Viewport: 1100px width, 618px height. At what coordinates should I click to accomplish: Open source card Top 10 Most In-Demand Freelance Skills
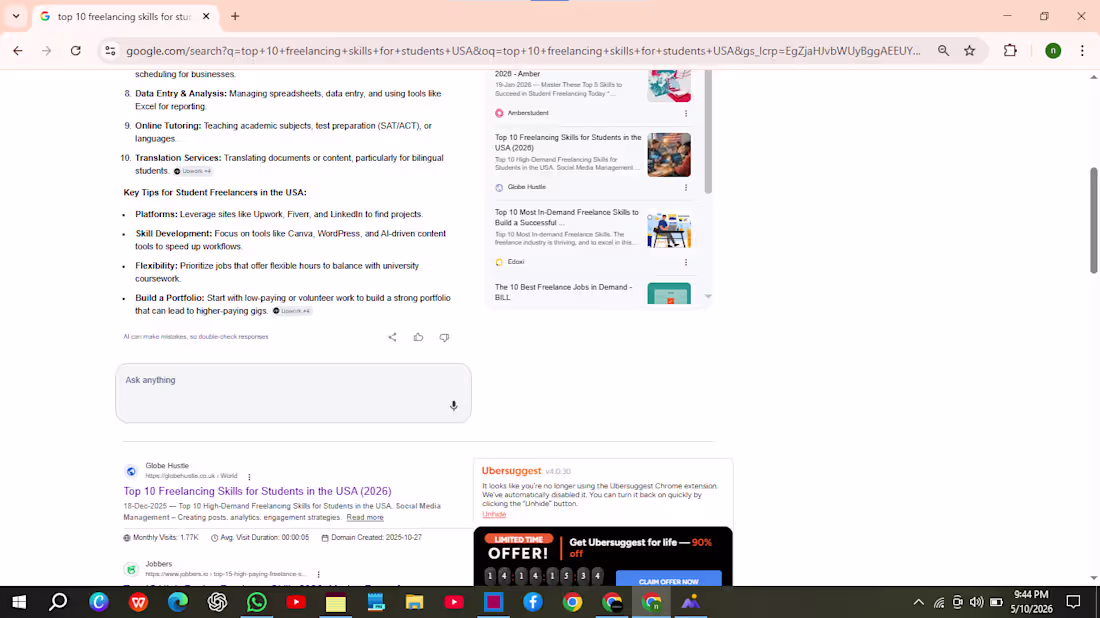tap(567, 217)
